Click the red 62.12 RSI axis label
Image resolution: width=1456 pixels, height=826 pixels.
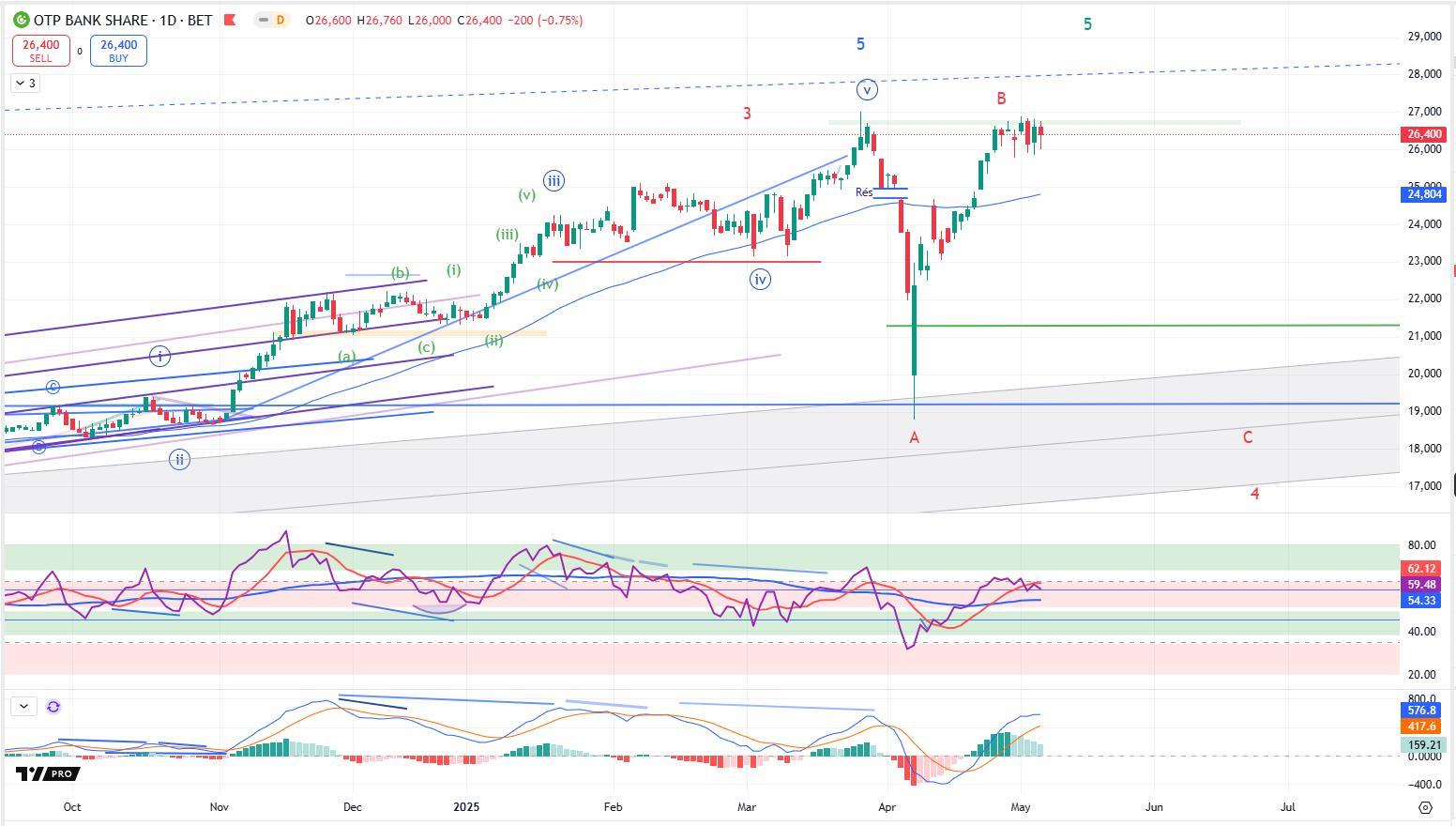(x=1422, y=569)
